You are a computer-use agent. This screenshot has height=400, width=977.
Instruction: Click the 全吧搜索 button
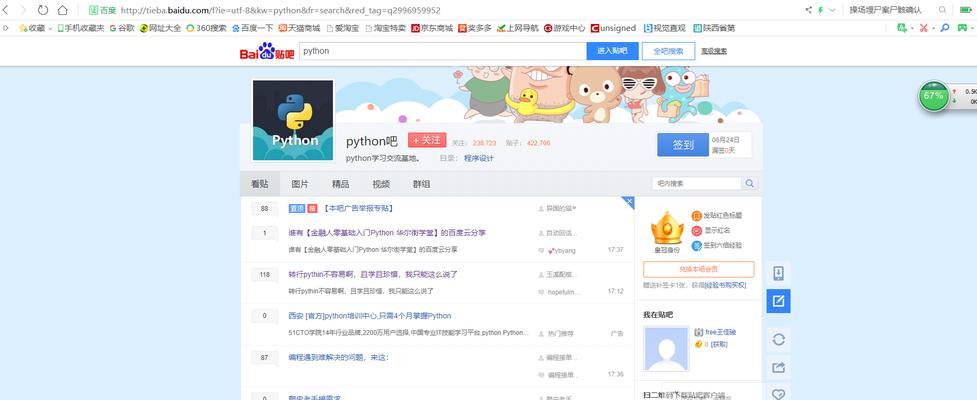click(x=669, y=51)
